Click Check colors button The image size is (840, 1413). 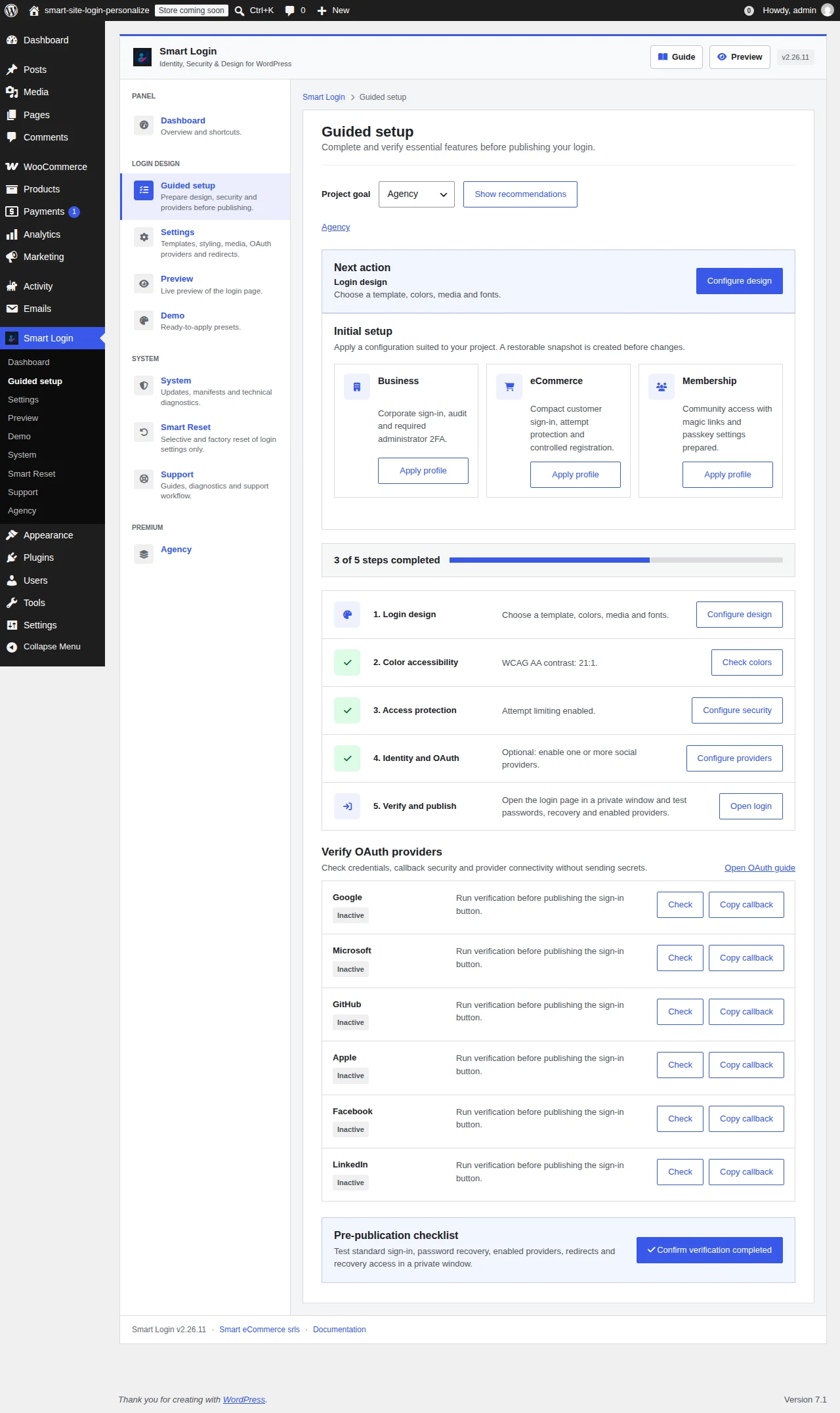coord(747,663)
